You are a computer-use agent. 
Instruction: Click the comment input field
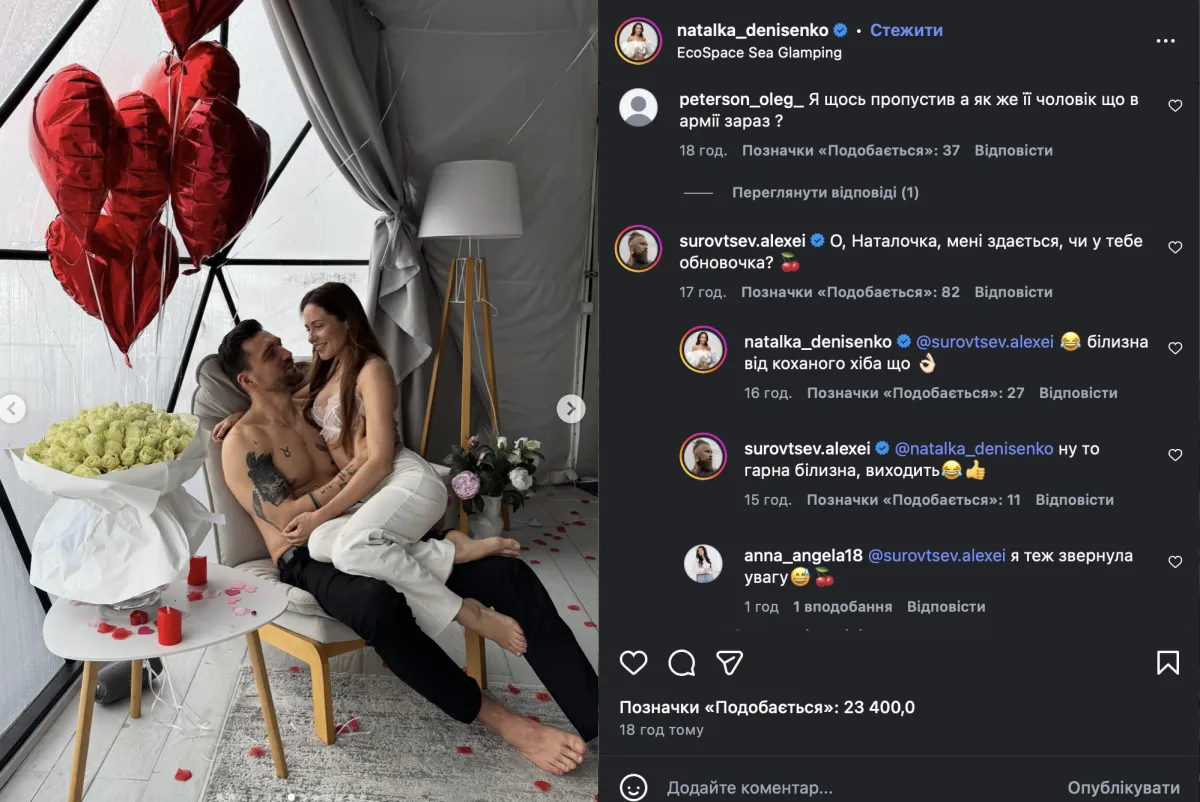[x=850, y=788]
